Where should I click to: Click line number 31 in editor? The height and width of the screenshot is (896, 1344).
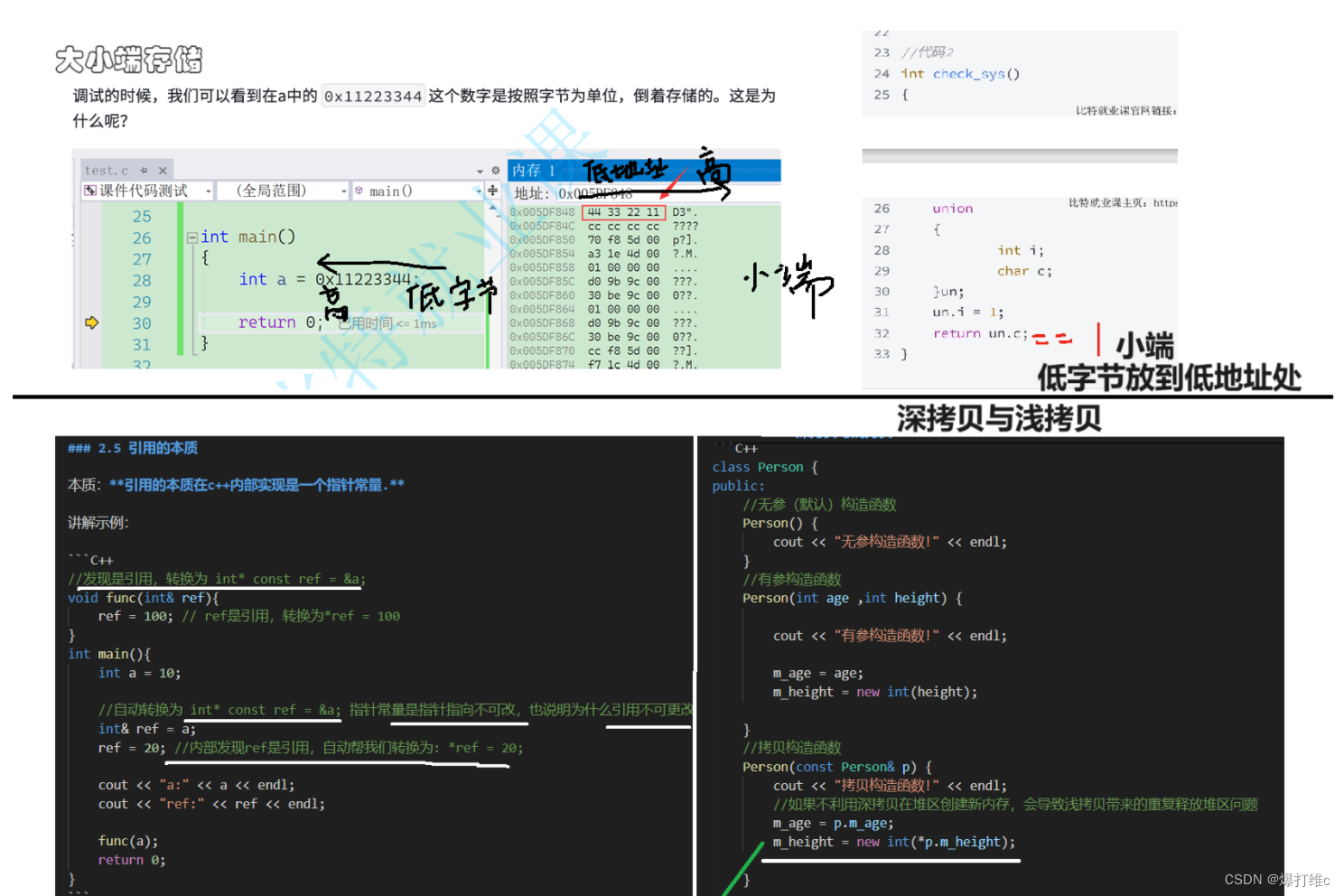coord(142,345)
